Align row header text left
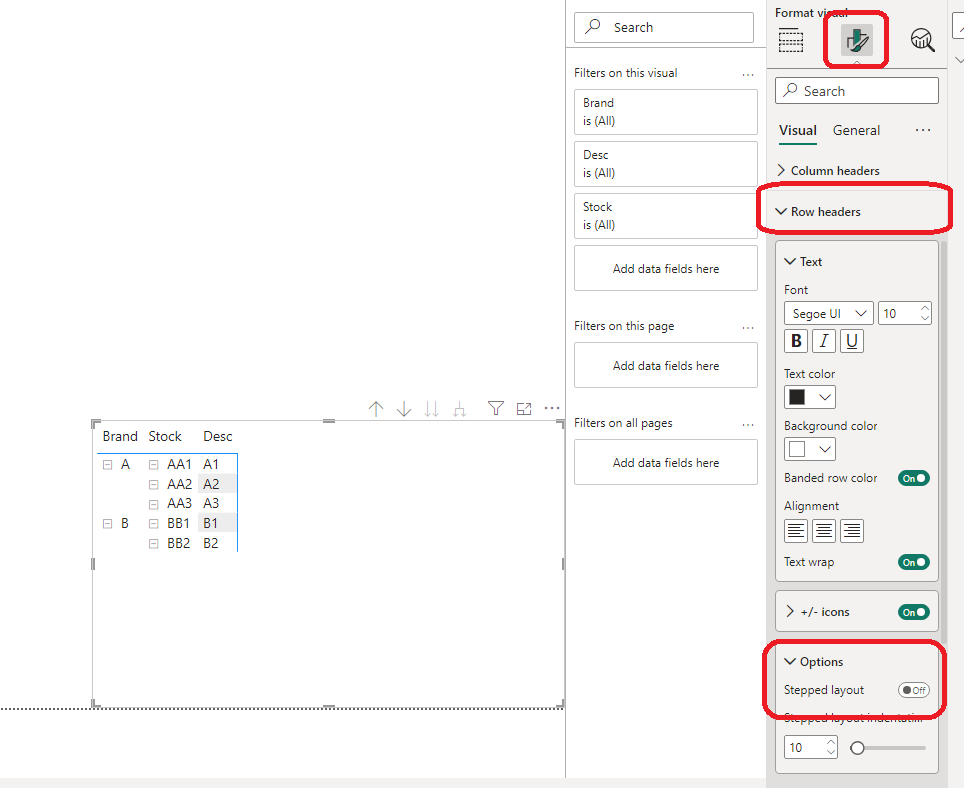 [796, 530]
